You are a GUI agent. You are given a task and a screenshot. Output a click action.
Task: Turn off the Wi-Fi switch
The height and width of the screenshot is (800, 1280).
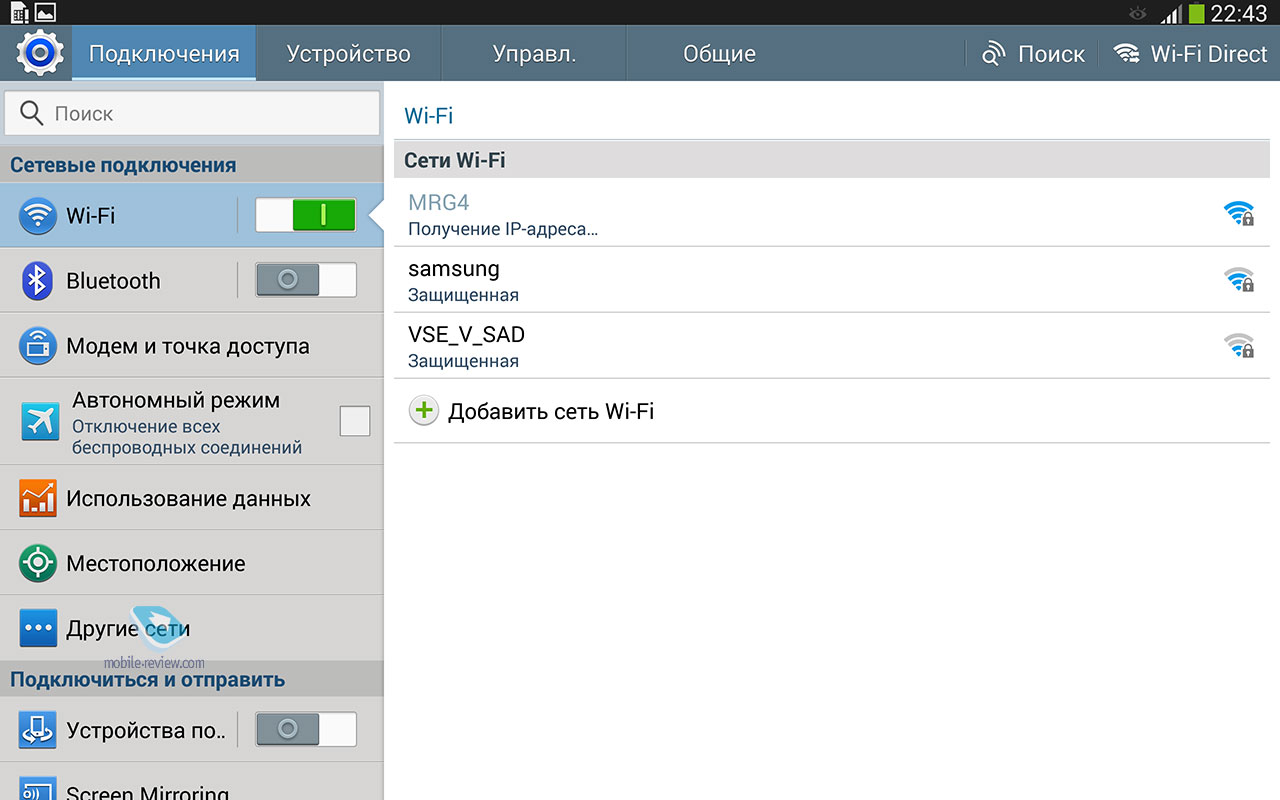pyautogui.click(x=306, y=215)
